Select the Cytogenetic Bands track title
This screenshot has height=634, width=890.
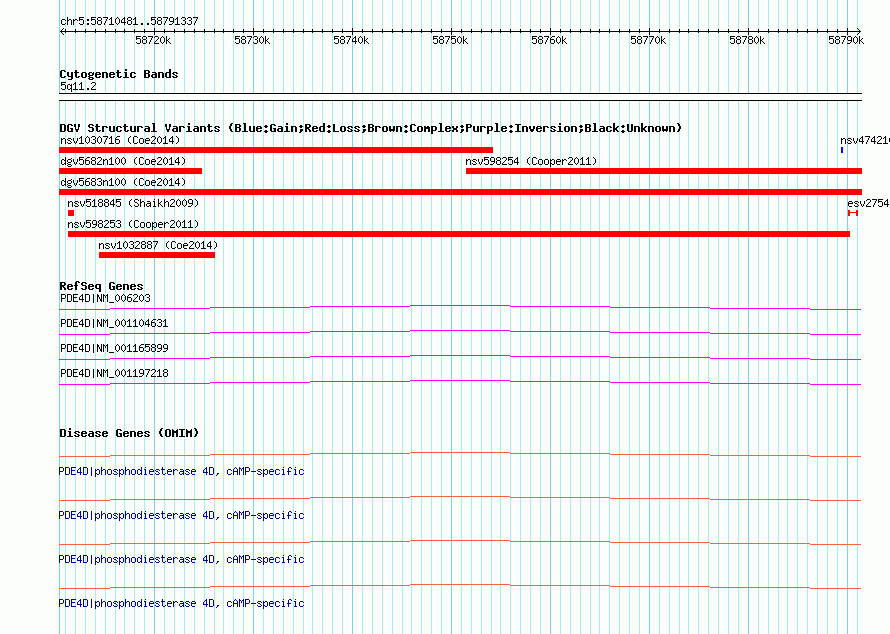(x=119, y=74)
